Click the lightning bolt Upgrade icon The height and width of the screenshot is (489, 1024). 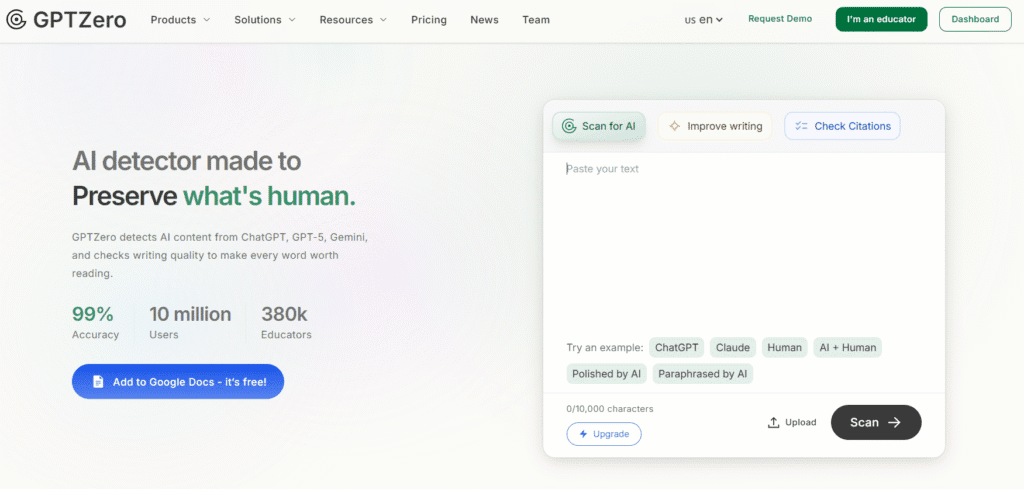pyautogui.click(x=582, y=434)
